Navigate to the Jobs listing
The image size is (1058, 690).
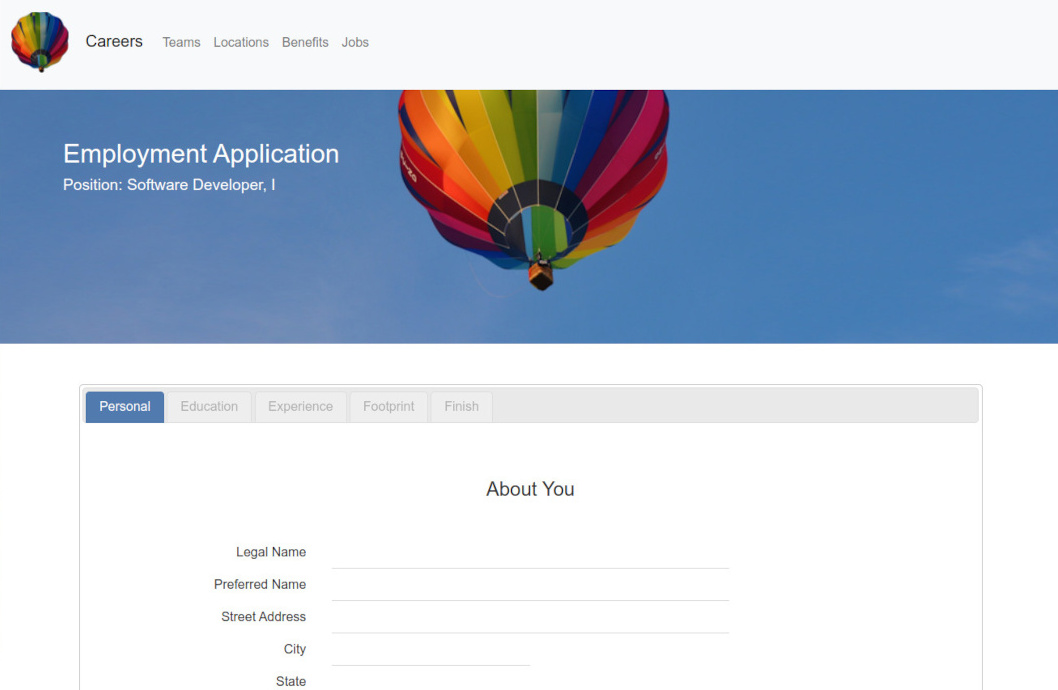[355, 42]
